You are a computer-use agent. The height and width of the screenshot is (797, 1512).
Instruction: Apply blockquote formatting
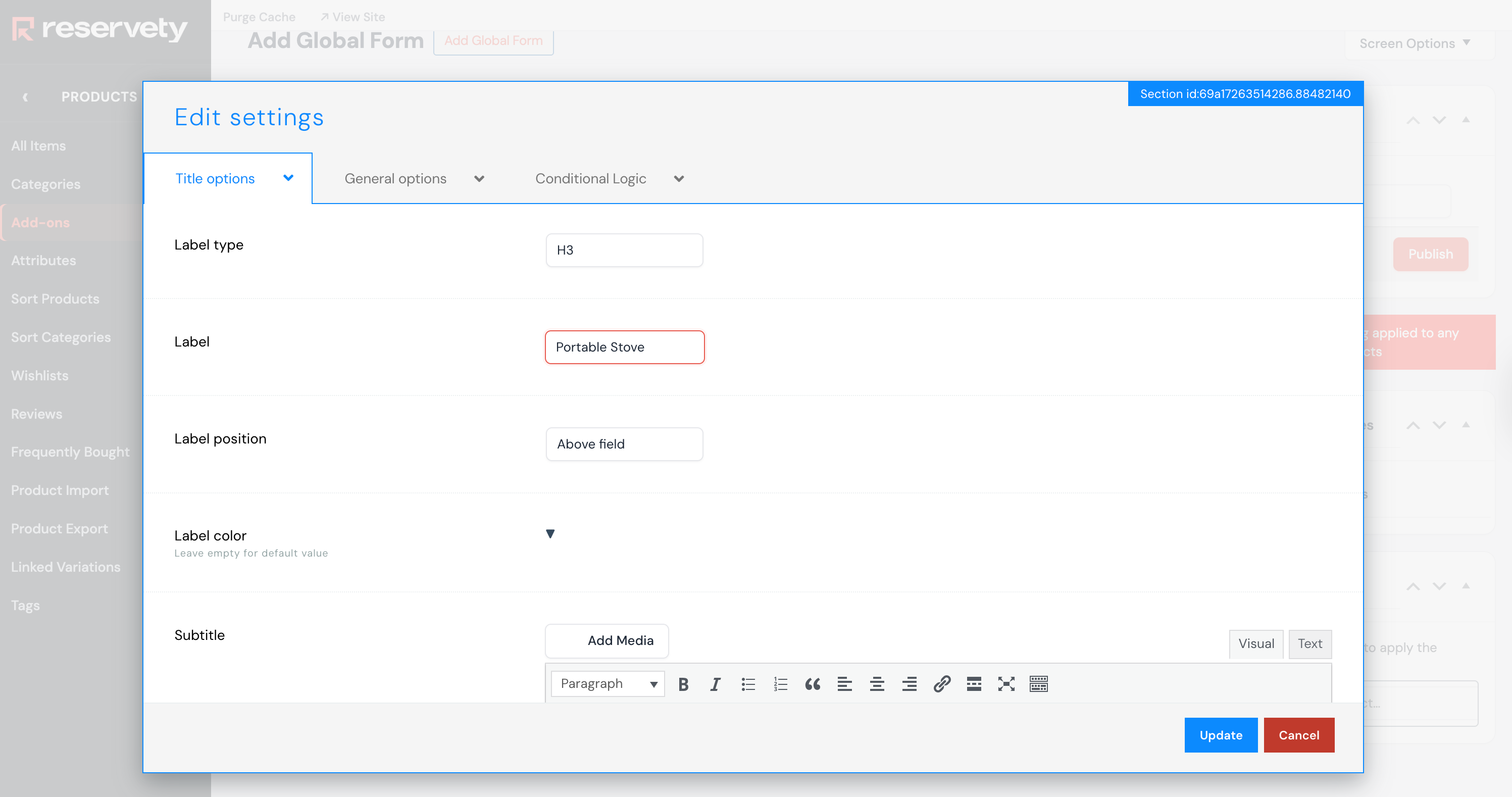tap(813, 684)
